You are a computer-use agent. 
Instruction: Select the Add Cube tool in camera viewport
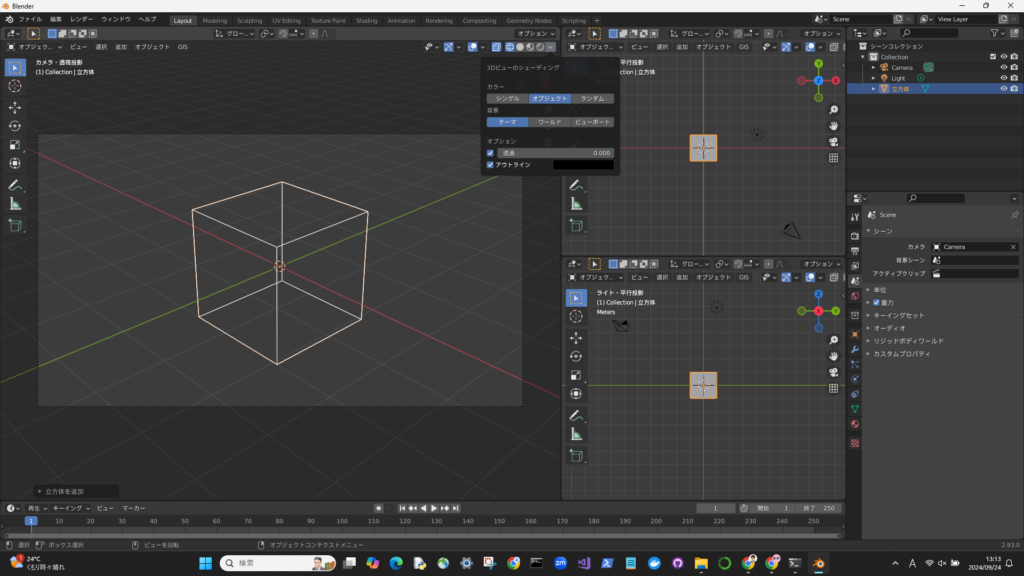[x=15, y=226]
